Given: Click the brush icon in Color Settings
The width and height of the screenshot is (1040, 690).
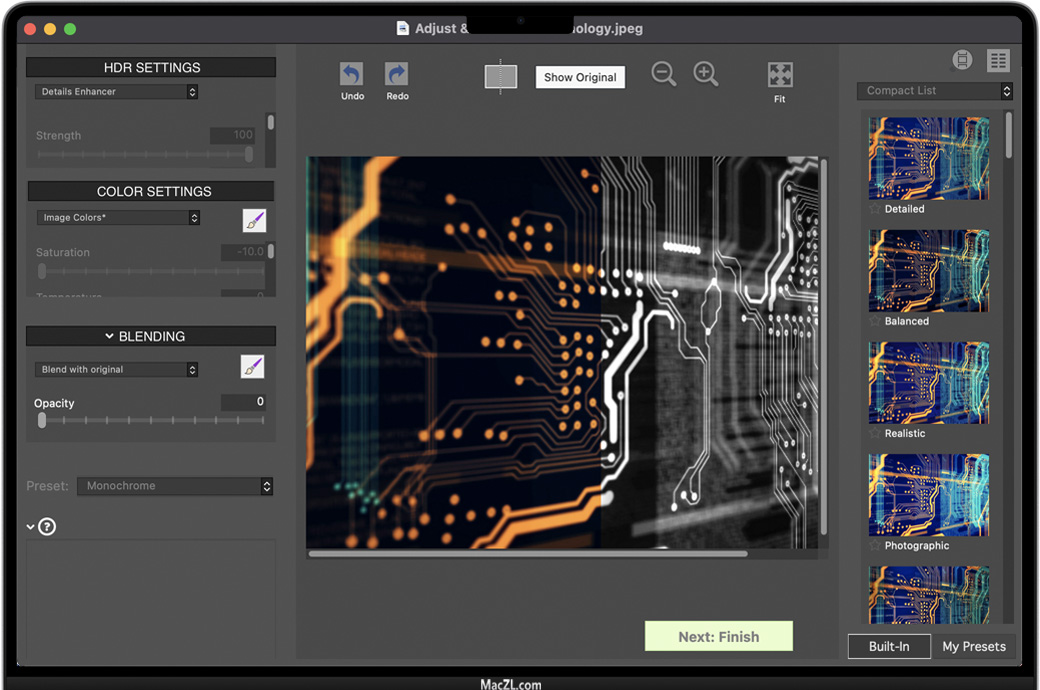Looking at the screenshot, I should (254, 221).
